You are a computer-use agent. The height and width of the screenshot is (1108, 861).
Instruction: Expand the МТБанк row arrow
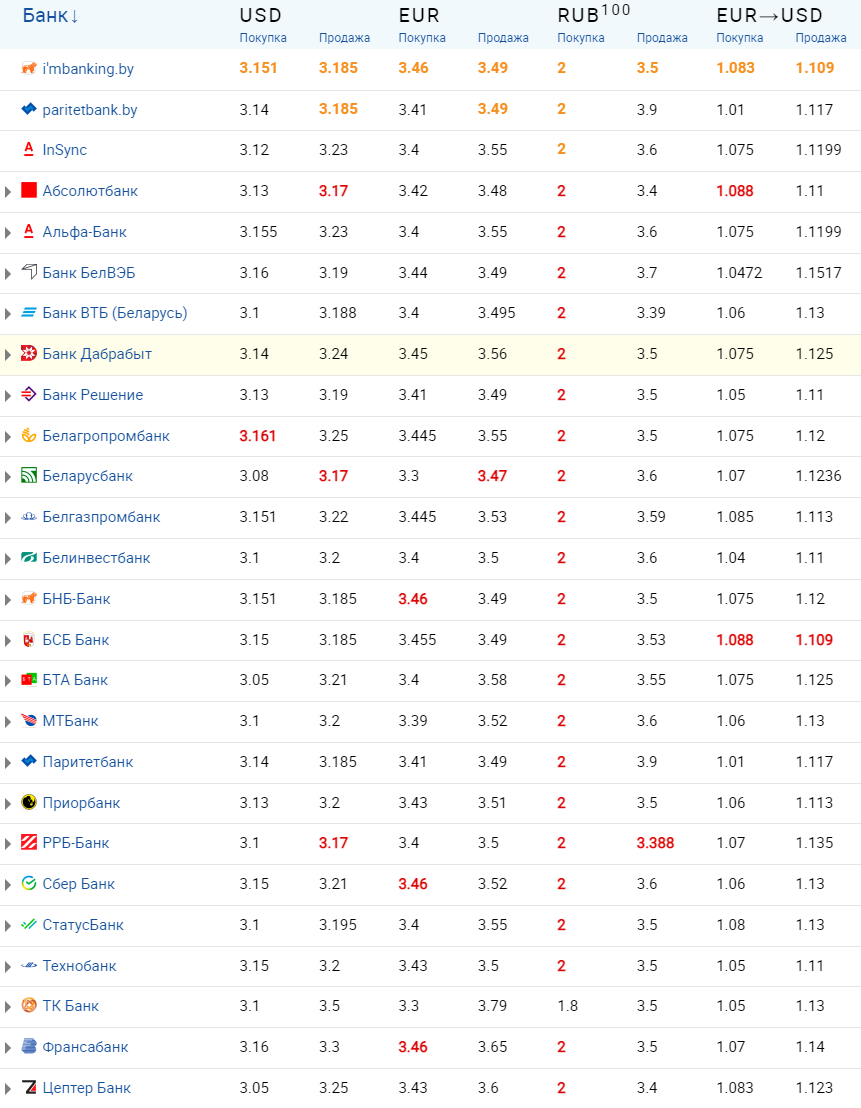coord(8,721)
